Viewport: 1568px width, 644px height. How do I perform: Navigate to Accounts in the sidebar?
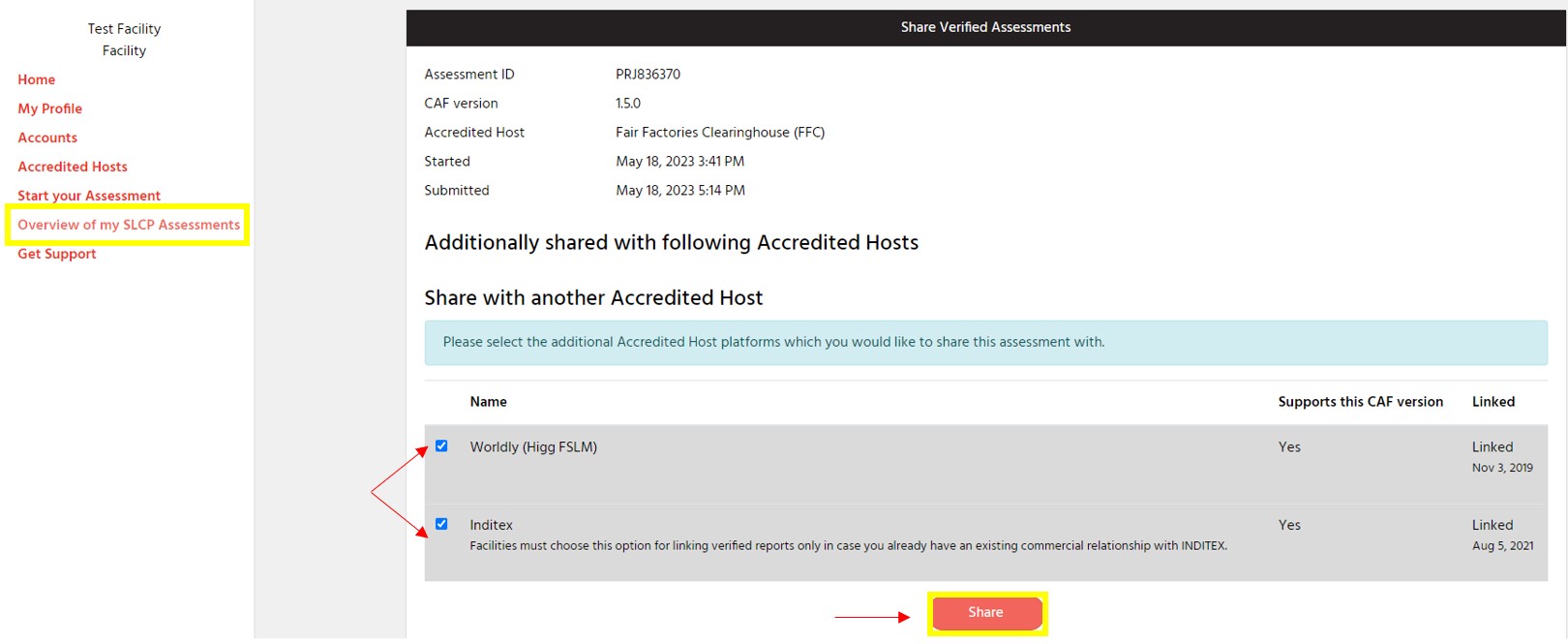tap(47, 138)
